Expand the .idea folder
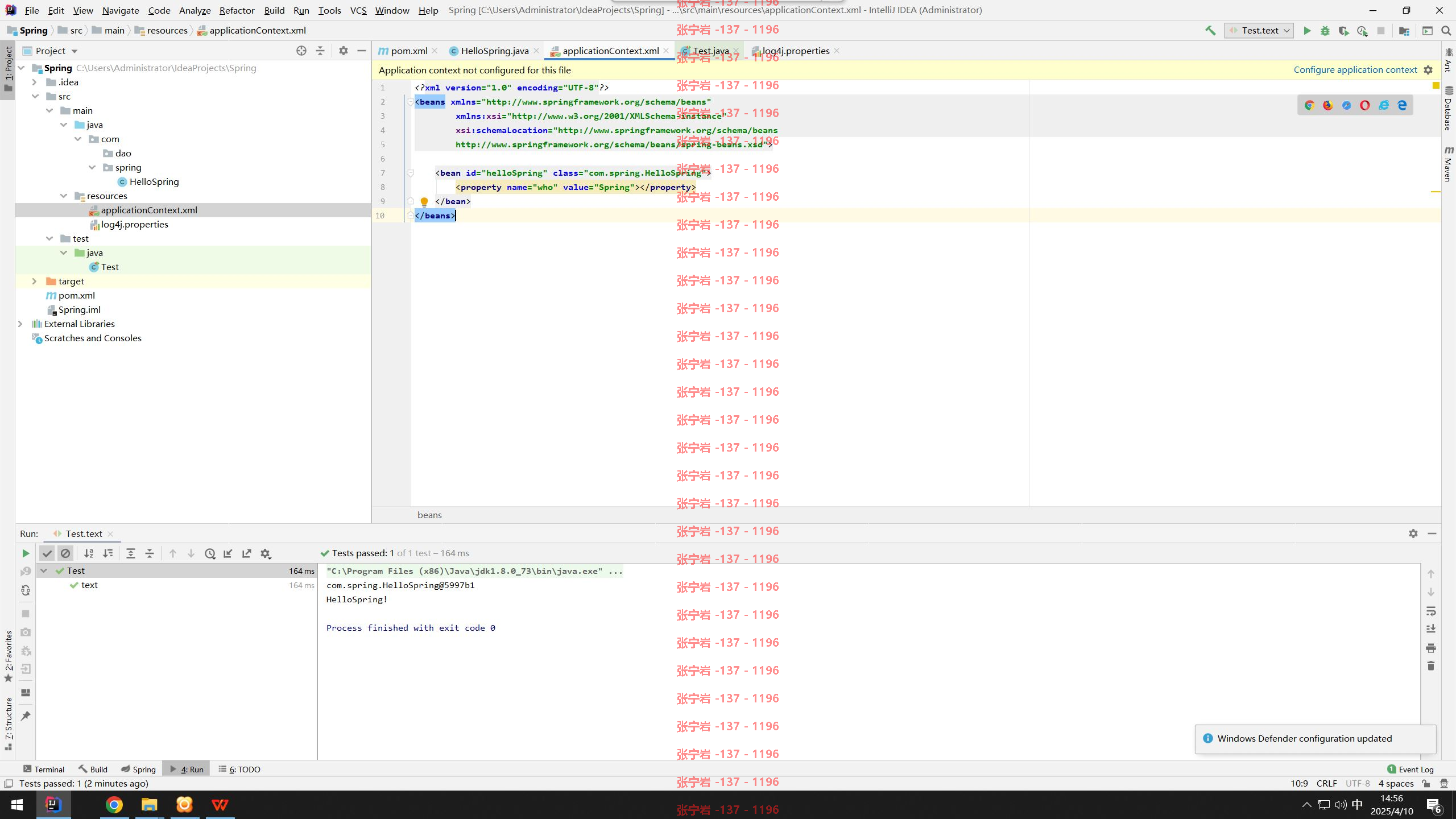 click(x=34, y=82)
